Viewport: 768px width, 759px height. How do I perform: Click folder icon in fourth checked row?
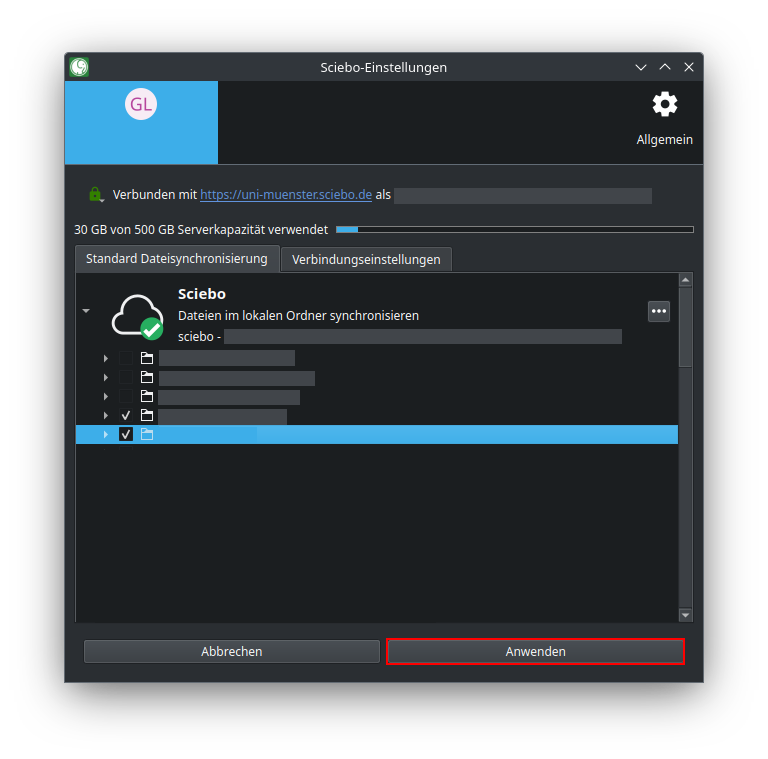click(147, 415)
